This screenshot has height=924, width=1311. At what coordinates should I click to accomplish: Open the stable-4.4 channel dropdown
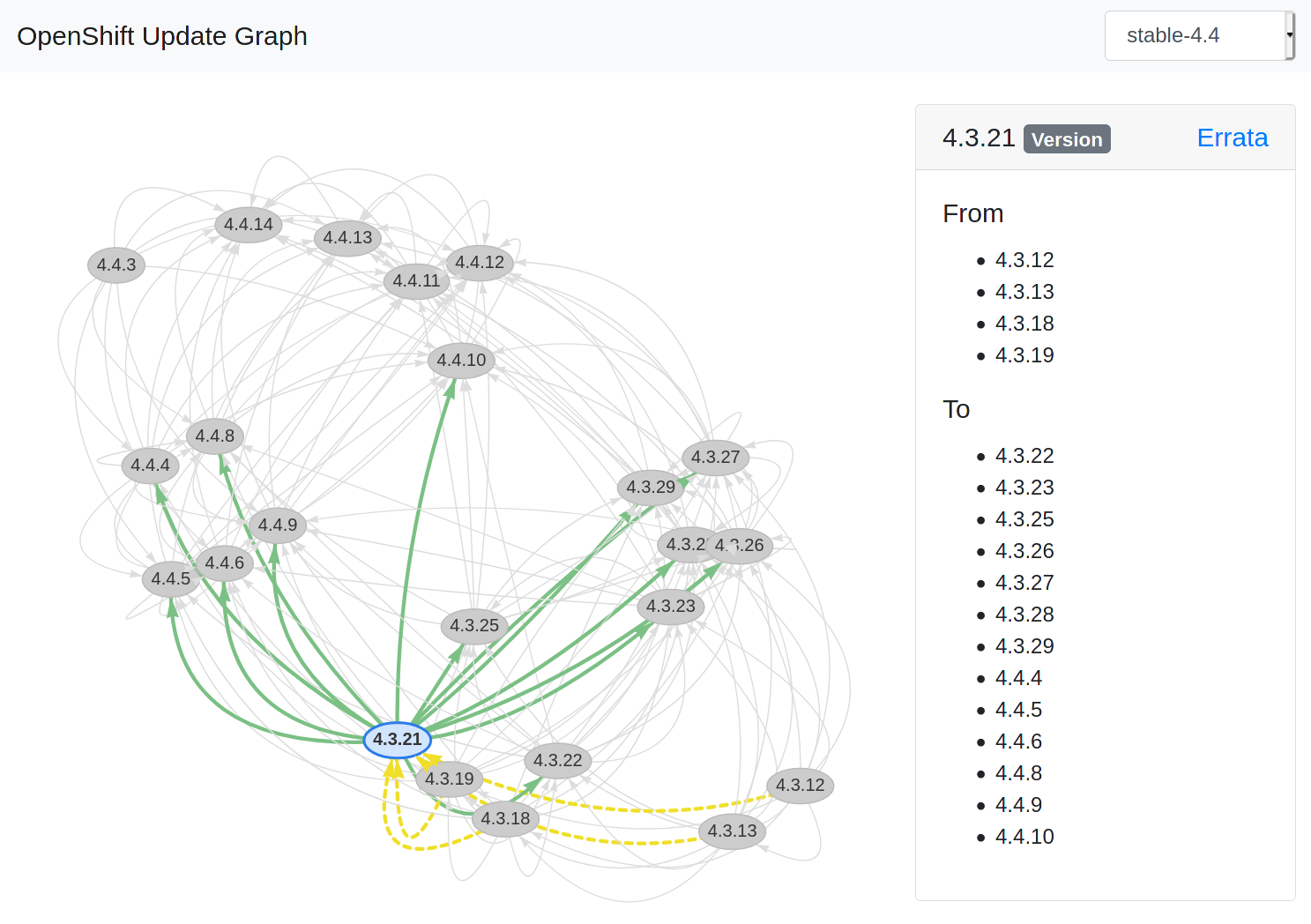(1199, 36)
